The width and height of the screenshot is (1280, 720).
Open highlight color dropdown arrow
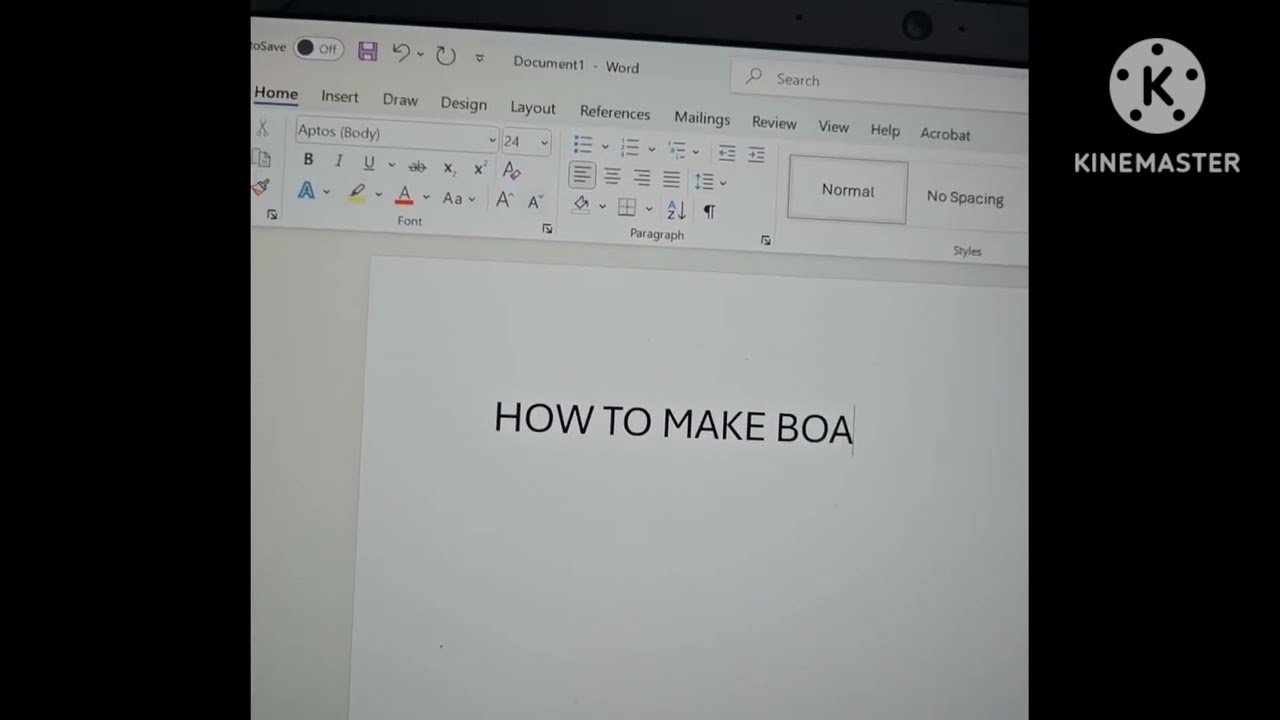pos(378,195)
